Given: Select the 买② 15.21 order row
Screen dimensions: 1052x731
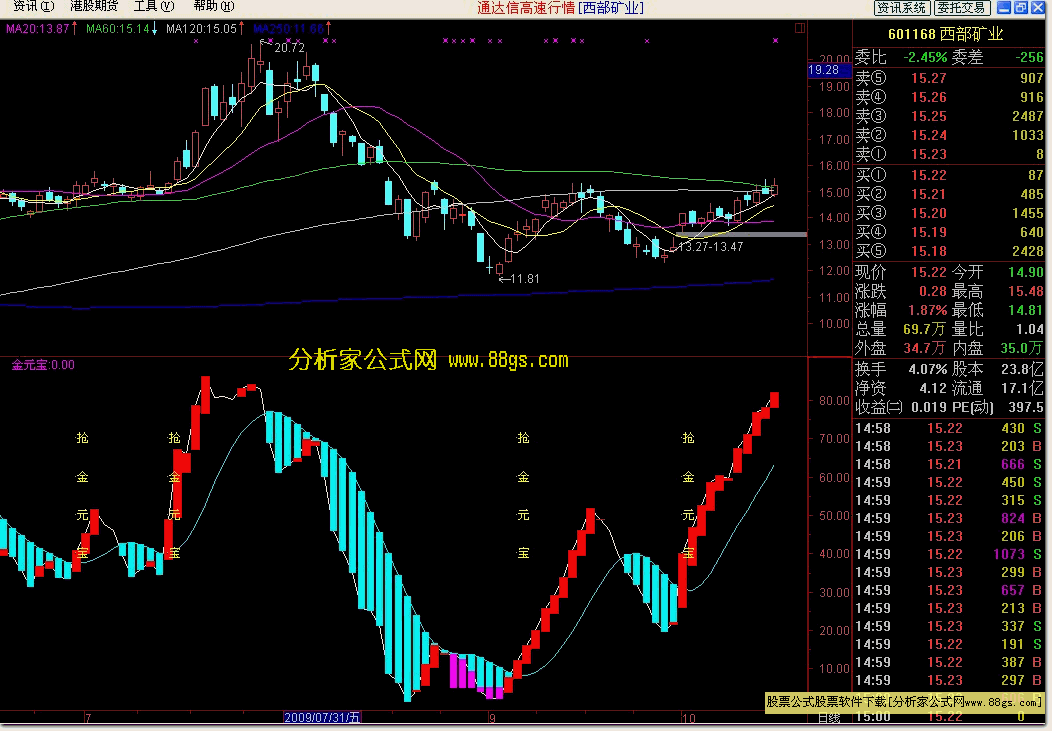Looking at the screenshot, I should tap(949, 194).
